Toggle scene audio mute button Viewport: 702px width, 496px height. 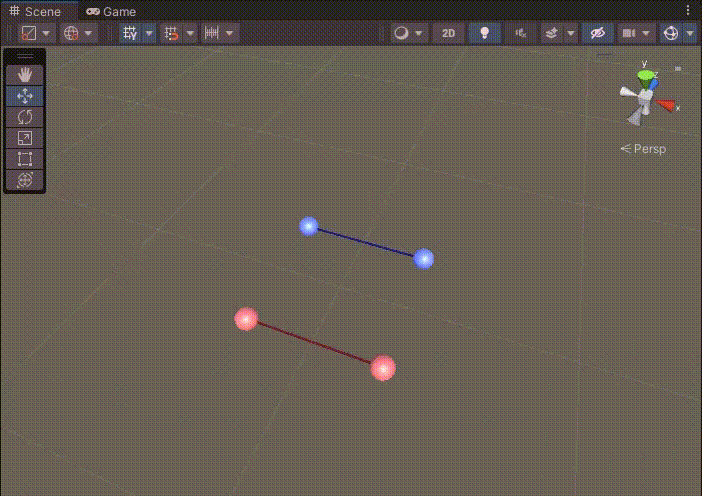[520, 33]
